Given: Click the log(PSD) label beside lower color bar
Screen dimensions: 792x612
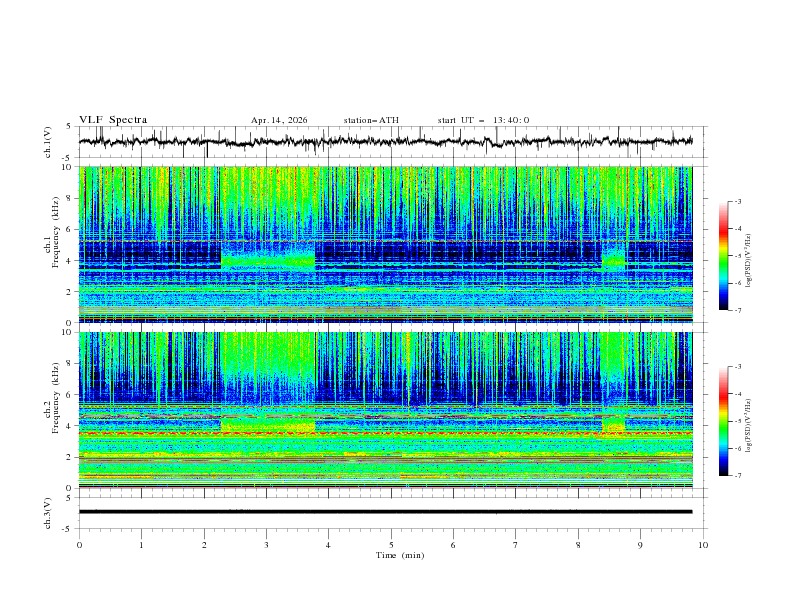Looking at the screenshot, I should tap(749, 426).
